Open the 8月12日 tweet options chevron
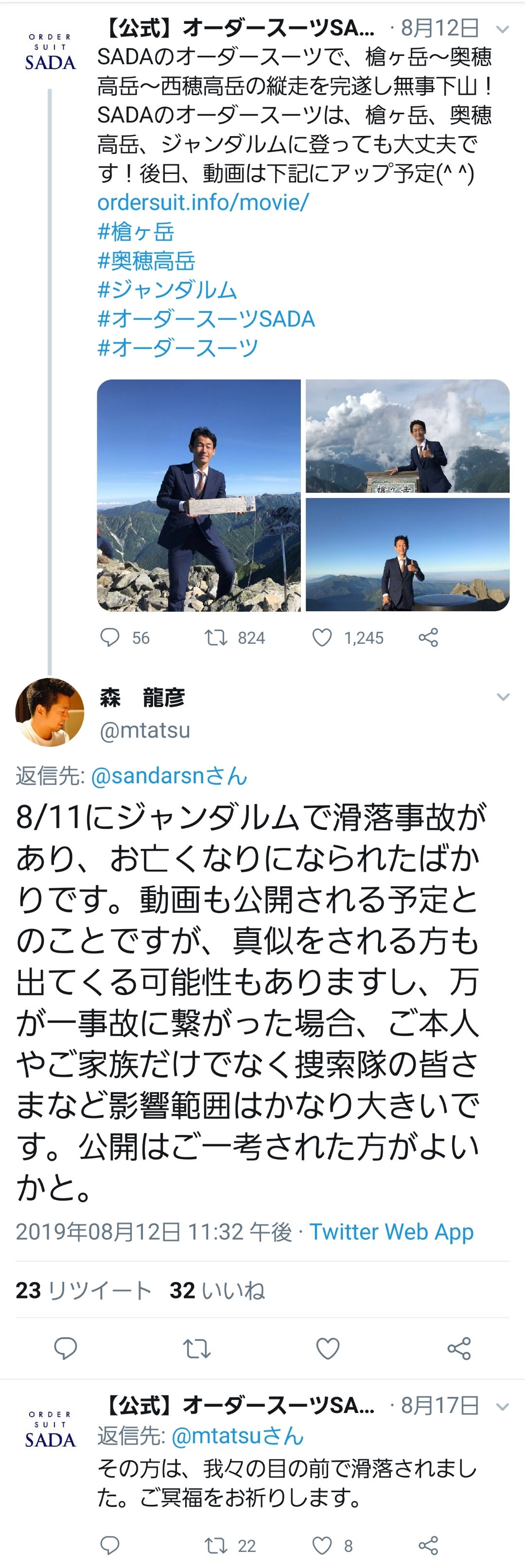 tap(503, 29)
